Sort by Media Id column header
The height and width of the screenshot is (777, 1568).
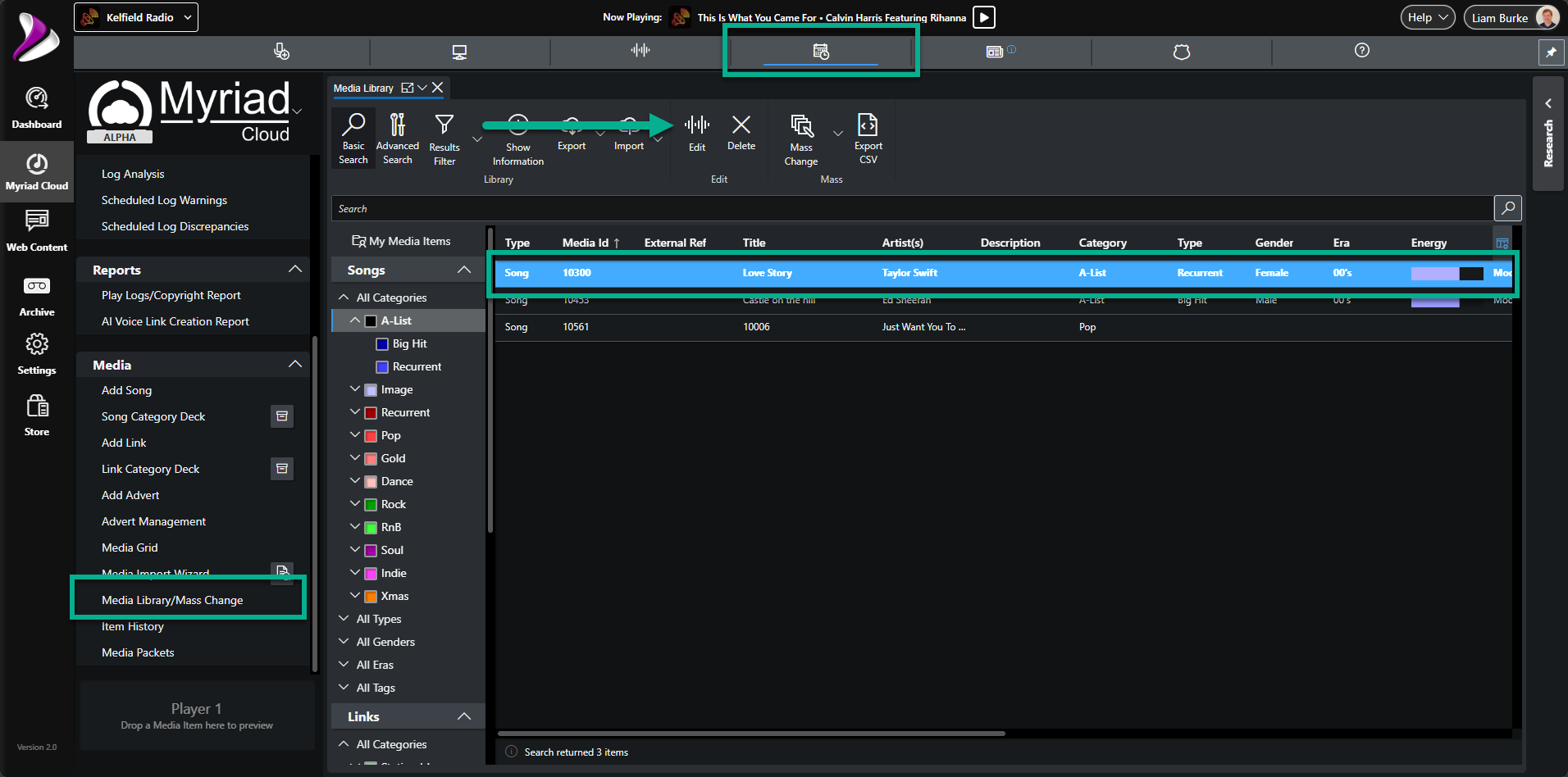tap(590, 243)
